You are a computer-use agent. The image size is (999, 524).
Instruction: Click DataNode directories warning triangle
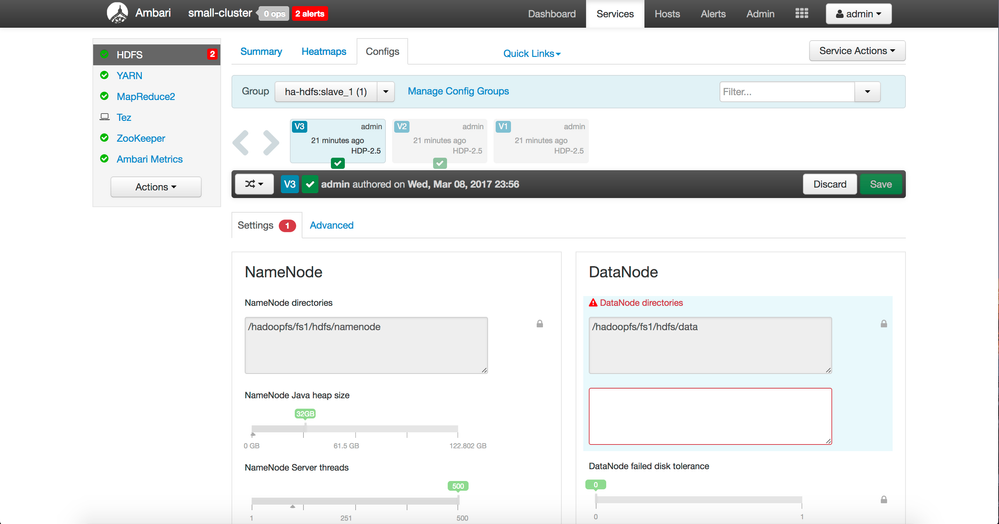pyautogui.click(x=593, y=303)
